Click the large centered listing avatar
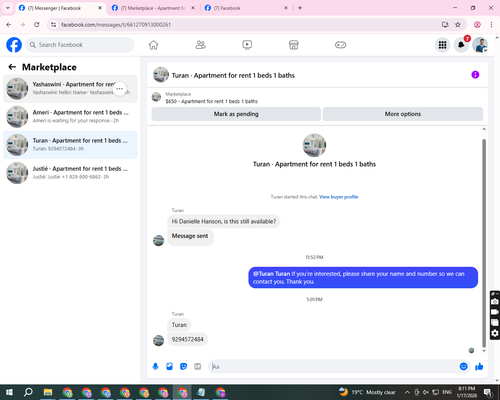 point(314,145)
